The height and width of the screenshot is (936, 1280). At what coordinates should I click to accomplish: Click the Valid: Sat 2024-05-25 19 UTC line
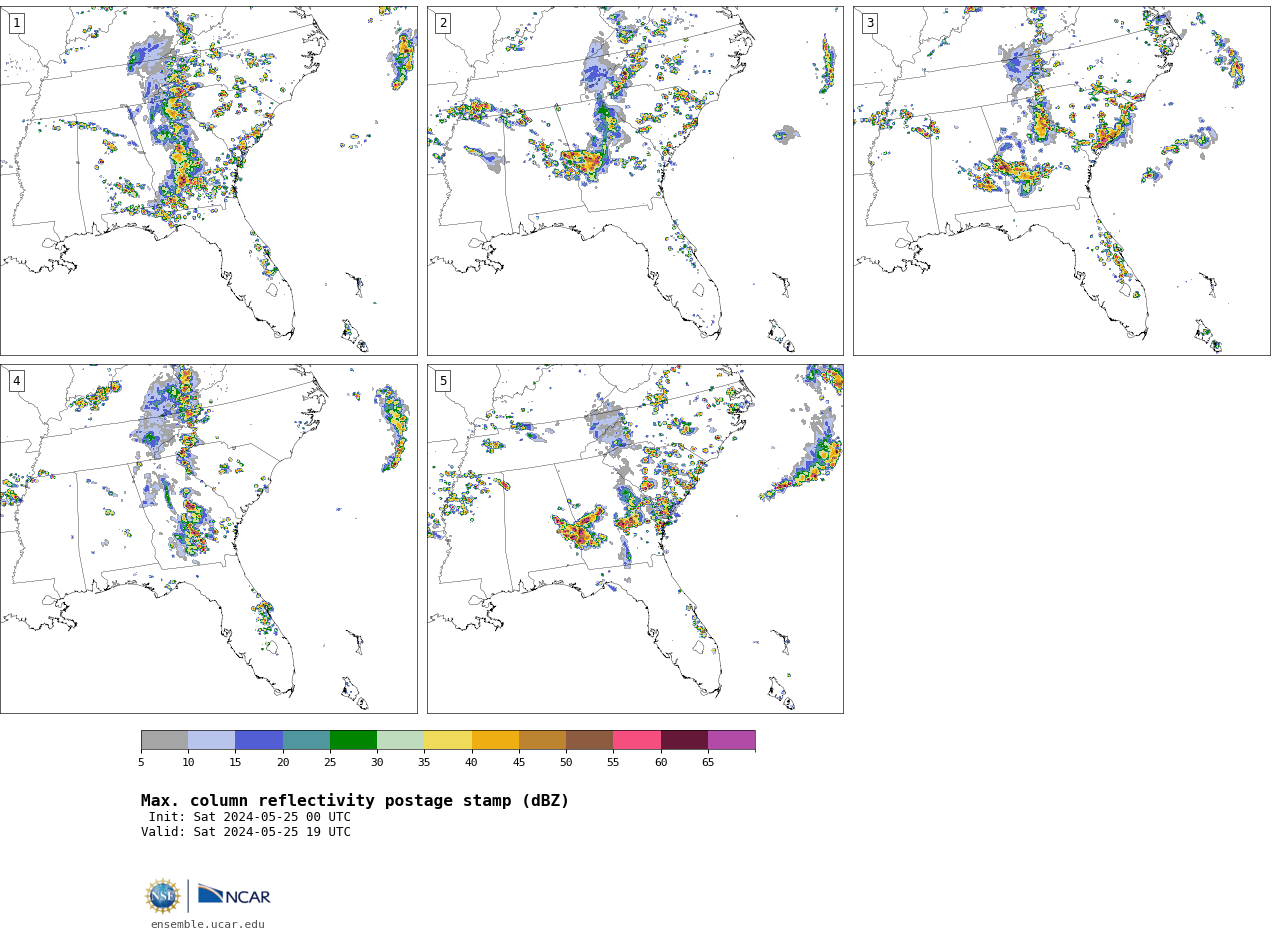(246, 832)
